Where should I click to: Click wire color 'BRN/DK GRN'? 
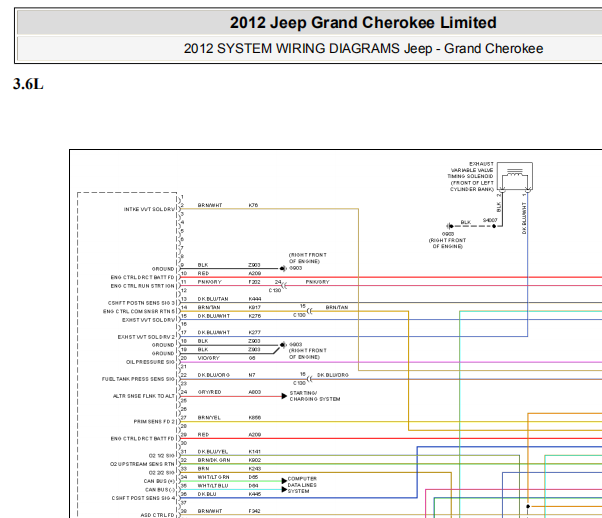tap(214, 460)
